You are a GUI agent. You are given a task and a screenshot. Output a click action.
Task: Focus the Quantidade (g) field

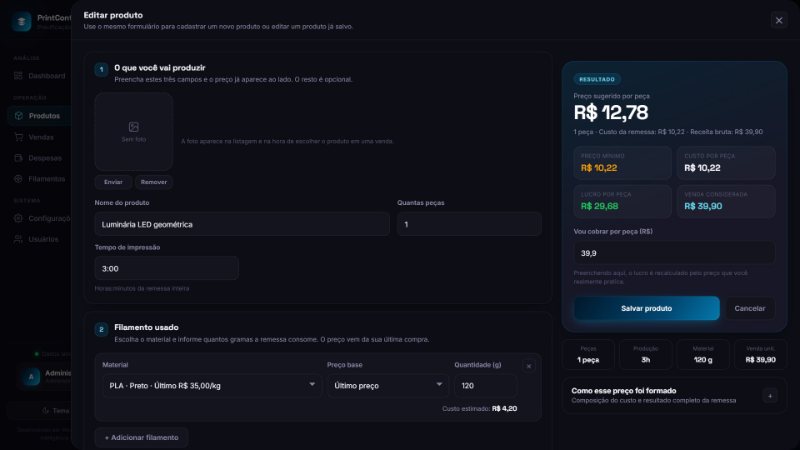(x=486, y=386)
